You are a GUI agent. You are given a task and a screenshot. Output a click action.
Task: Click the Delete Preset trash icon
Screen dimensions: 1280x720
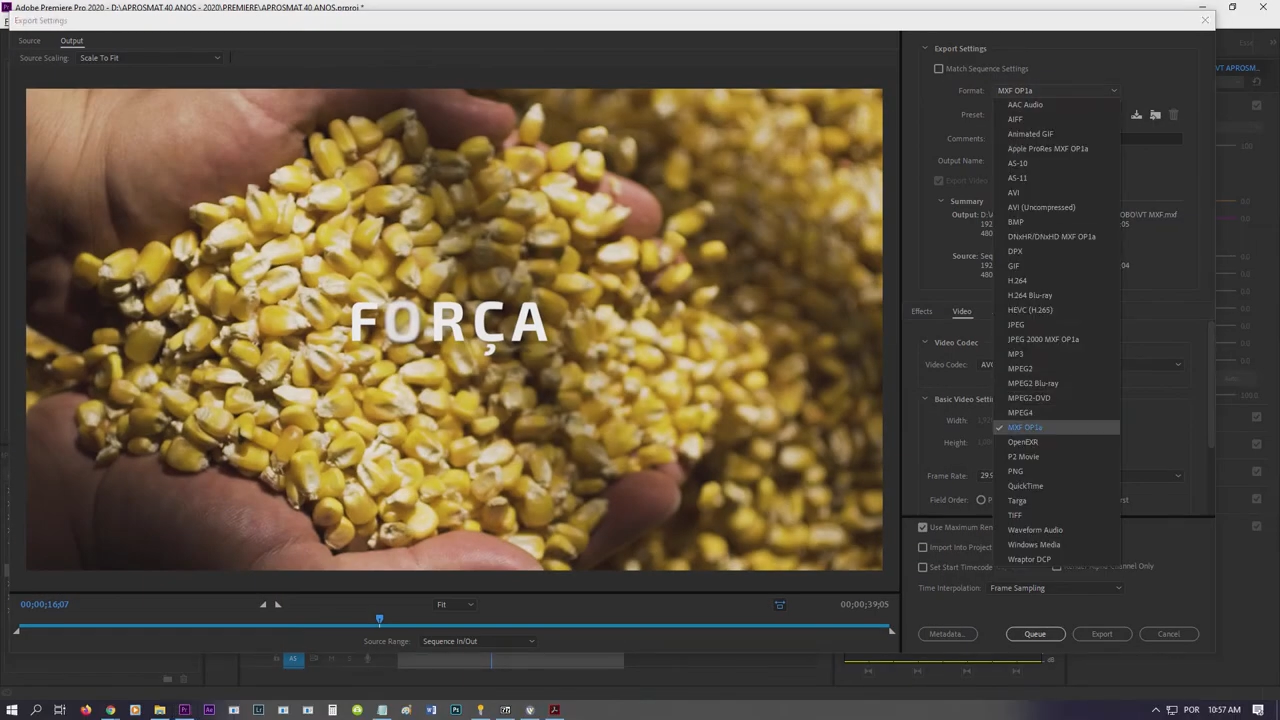[1174, 115]
